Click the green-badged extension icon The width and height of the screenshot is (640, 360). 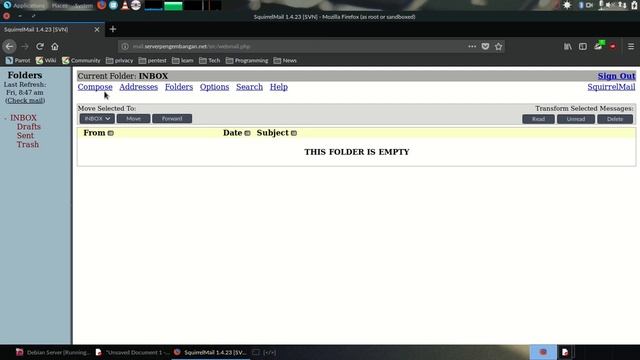pos(599,45)
